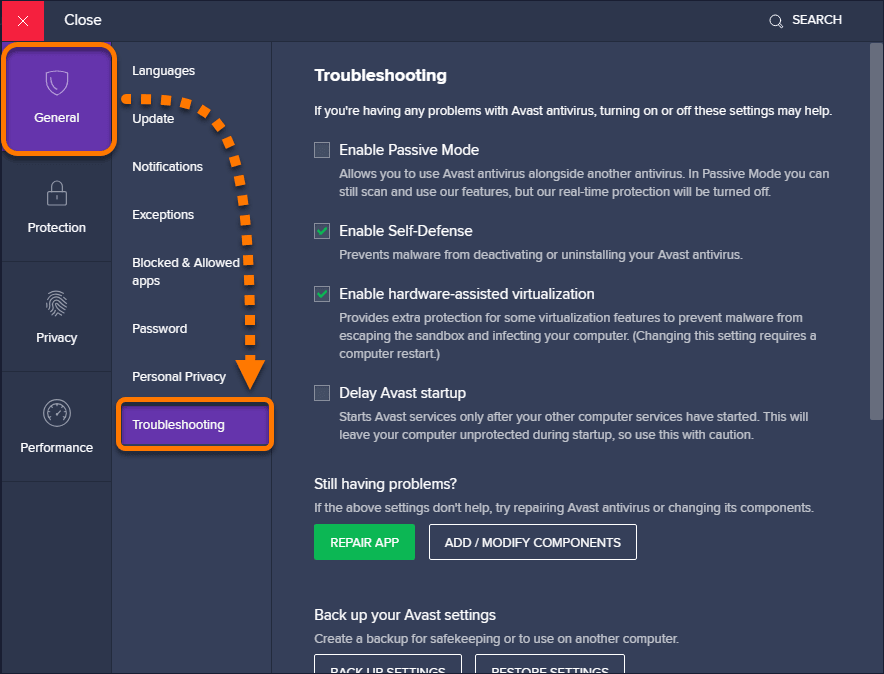
Task: Open Notifications settings
Action: tap(166, 166)
